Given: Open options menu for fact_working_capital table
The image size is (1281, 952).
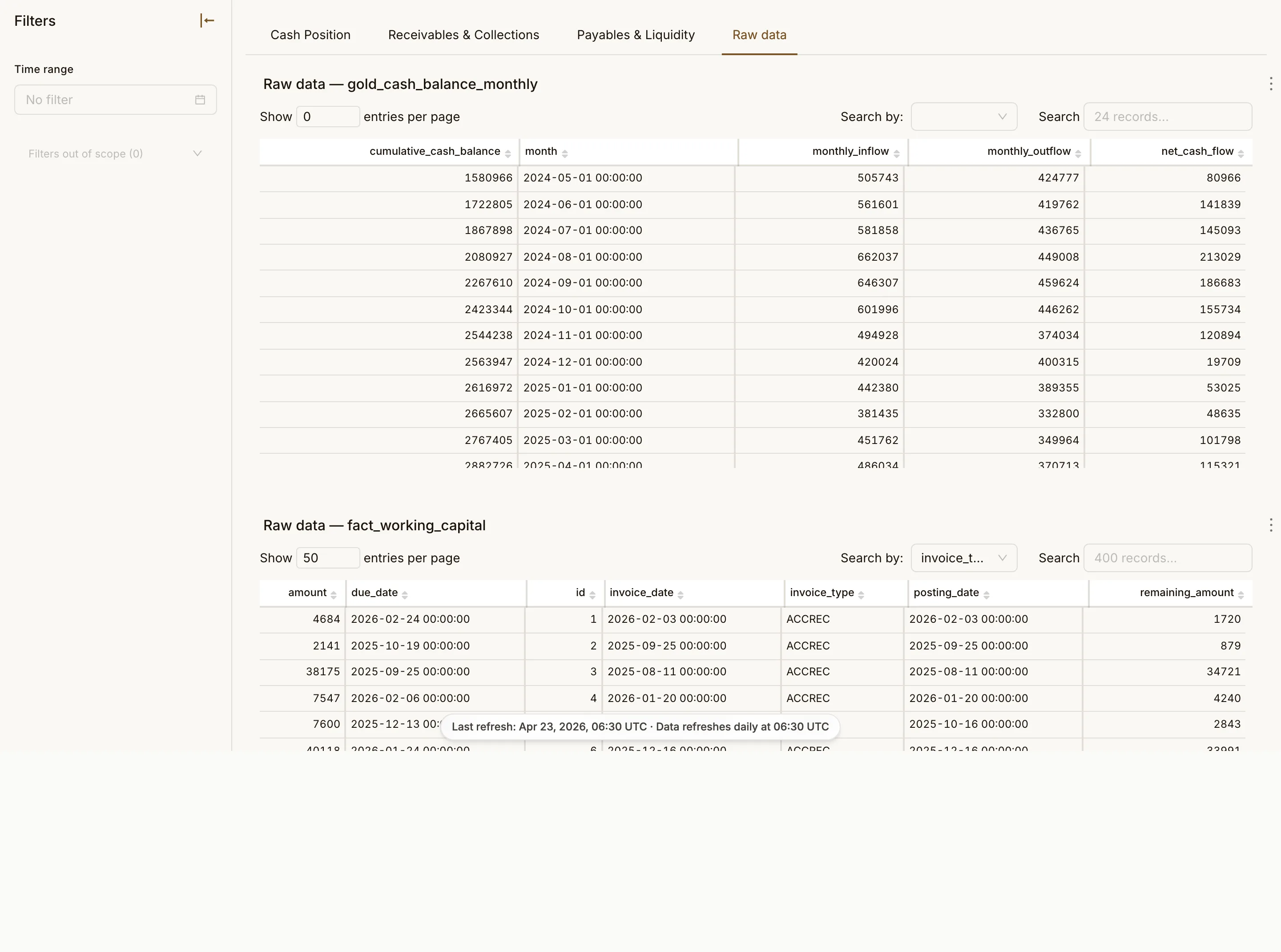Looking at the screenshot, I should (x=1271, y=525).
